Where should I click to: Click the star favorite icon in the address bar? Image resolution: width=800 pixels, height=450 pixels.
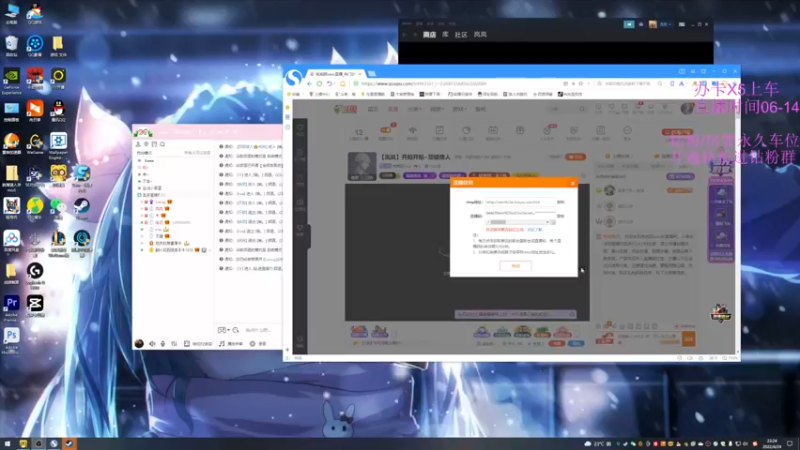pyautogui.click(x=581, y=84)
